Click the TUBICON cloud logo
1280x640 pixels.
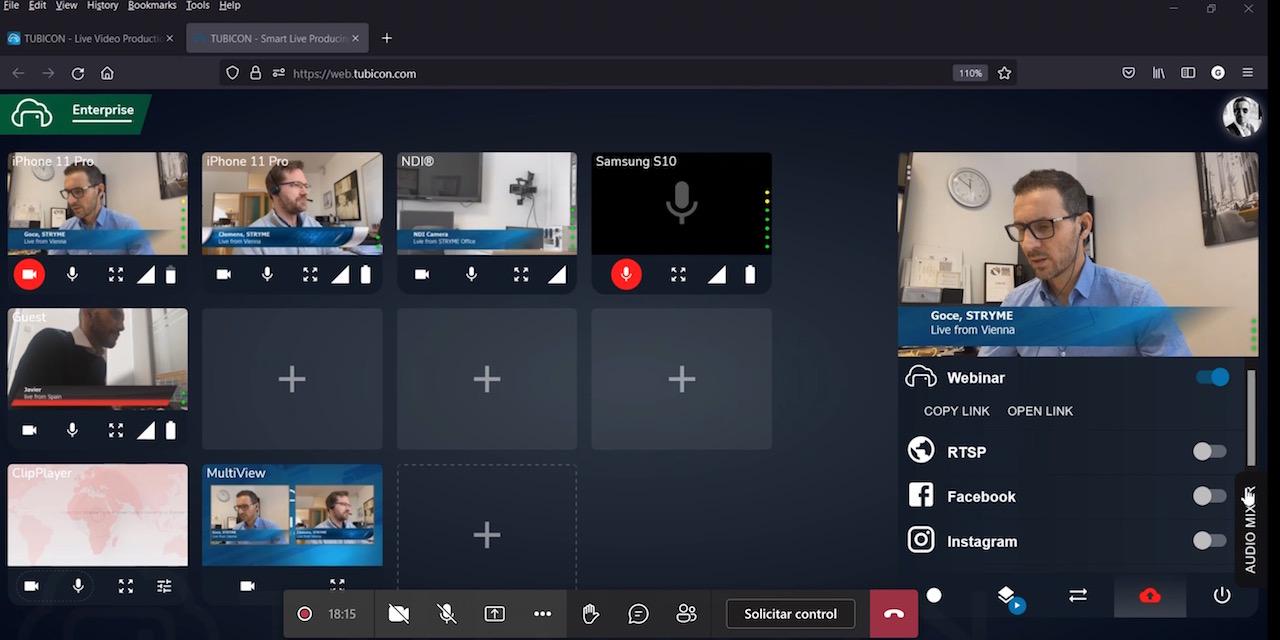pyautogui.click(x=32, y=114)
